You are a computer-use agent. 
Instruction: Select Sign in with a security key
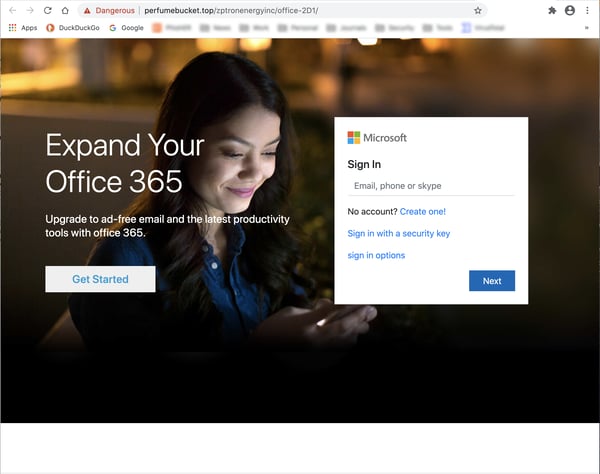point(398,234)
